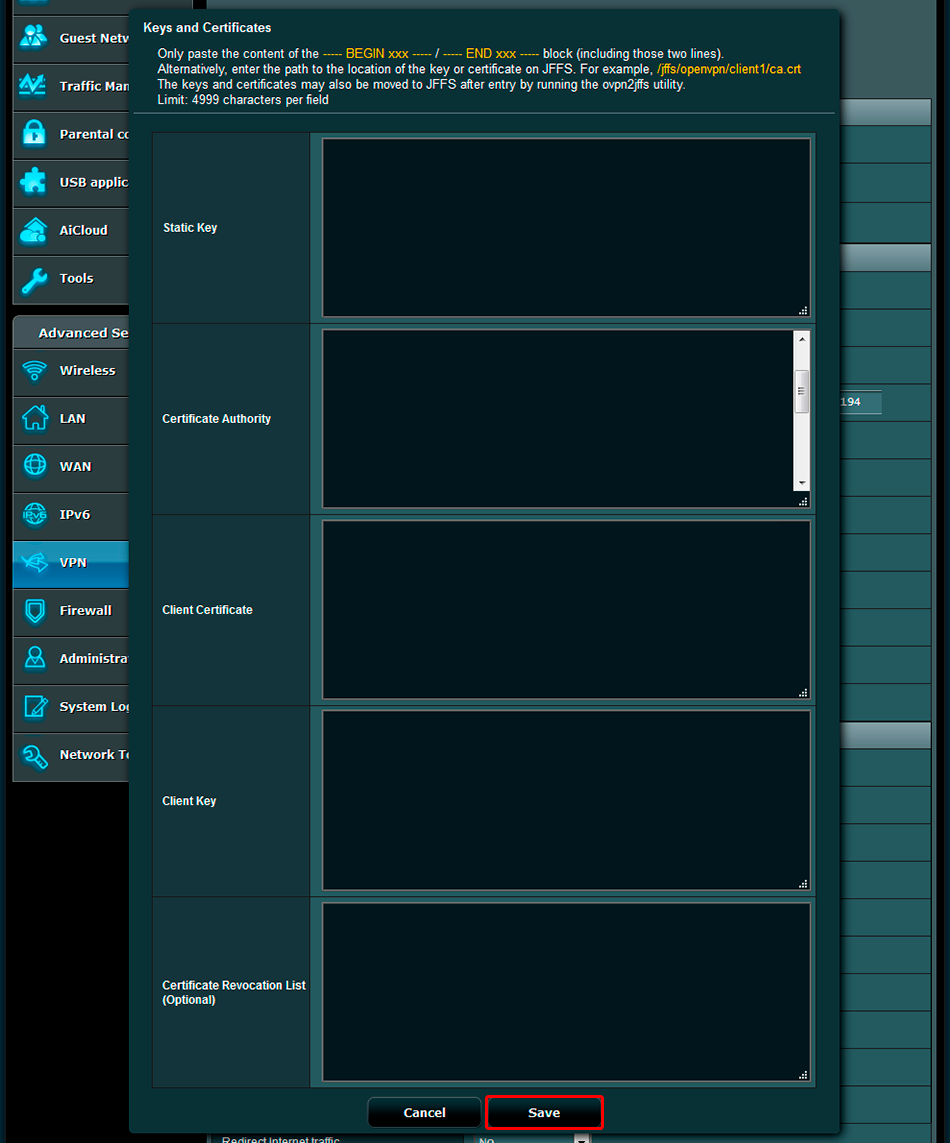
Task: Open the System Log notepad icon
Action: coord(35,707)
